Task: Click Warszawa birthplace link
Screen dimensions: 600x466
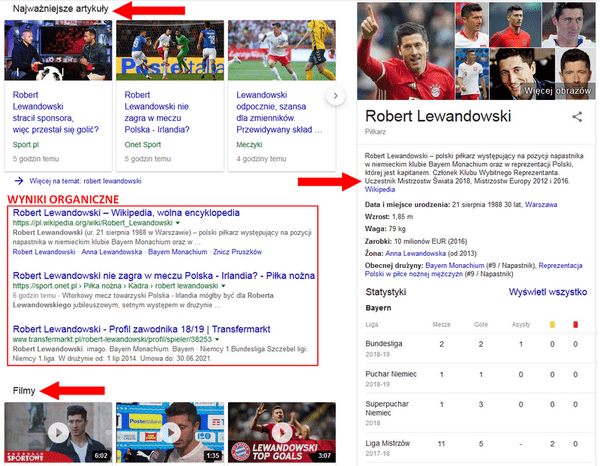Action: tap(541, 205)
